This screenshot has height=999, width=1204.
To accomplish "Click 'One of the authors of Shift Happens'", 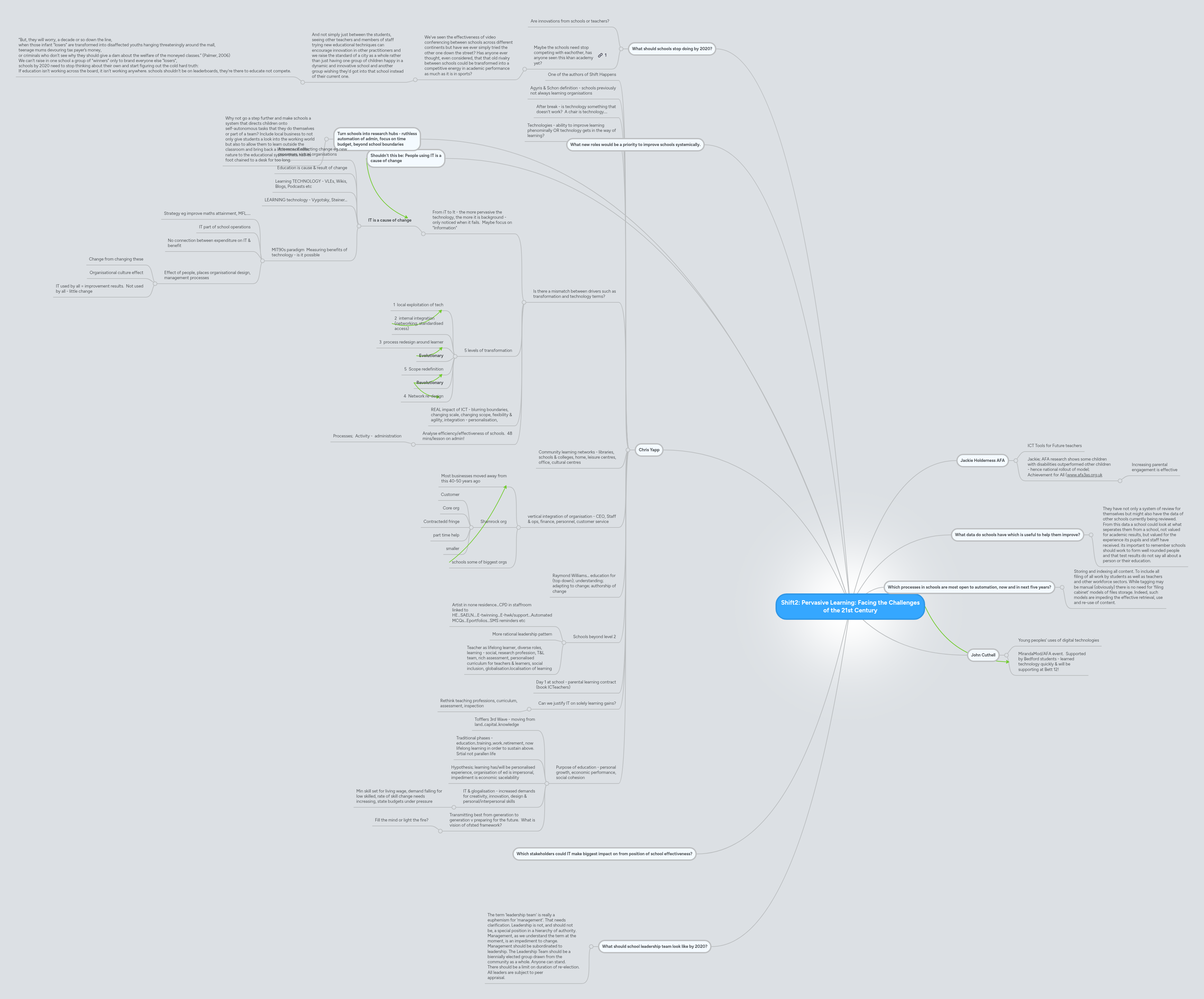I will click(582, 75).
